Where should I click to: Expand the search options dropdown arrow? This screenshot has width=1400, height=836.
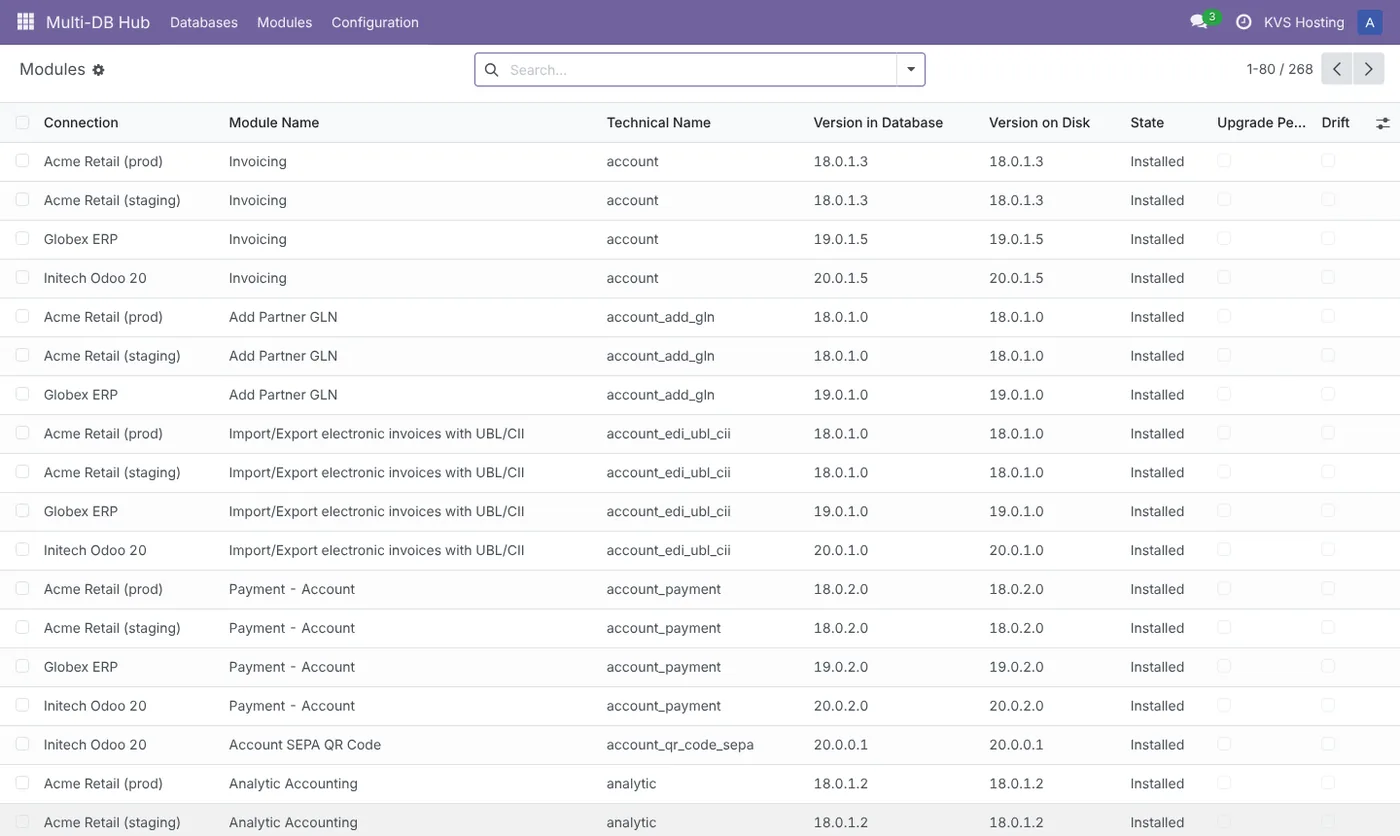pyautogui.click(x=911, y=70)
